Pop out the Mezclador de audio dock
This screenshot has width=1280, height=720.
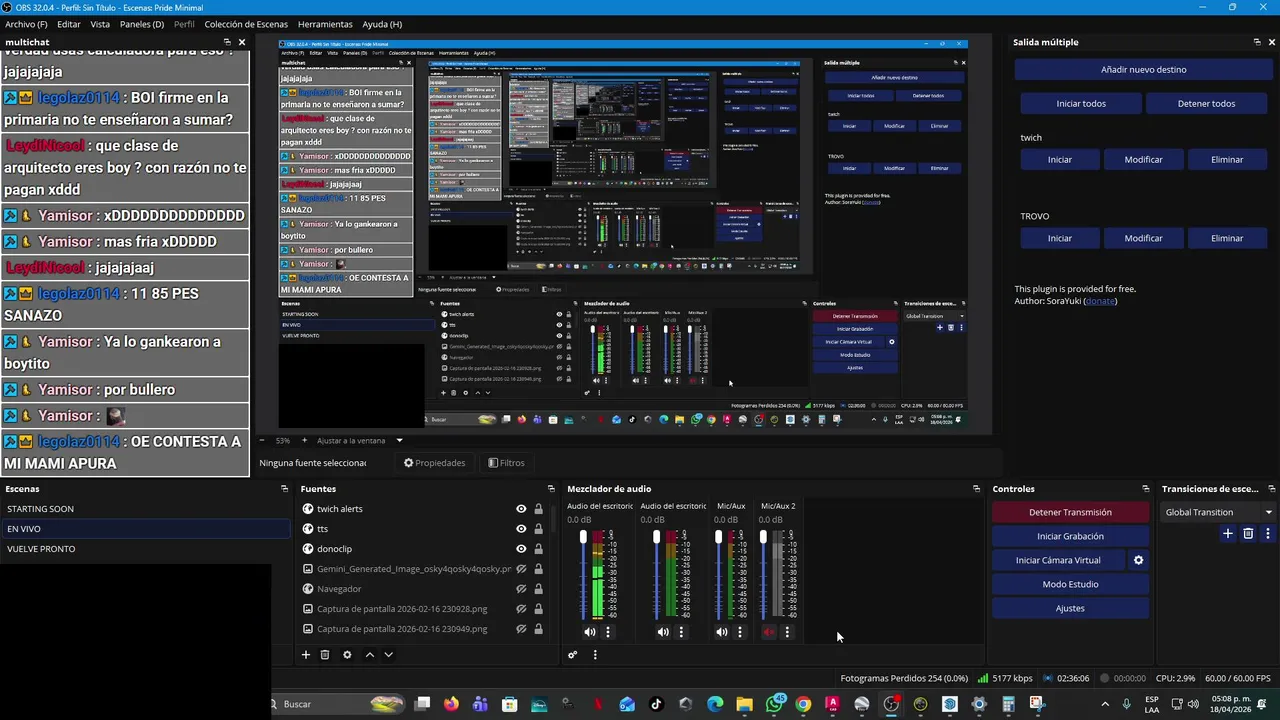pos(976,489)
